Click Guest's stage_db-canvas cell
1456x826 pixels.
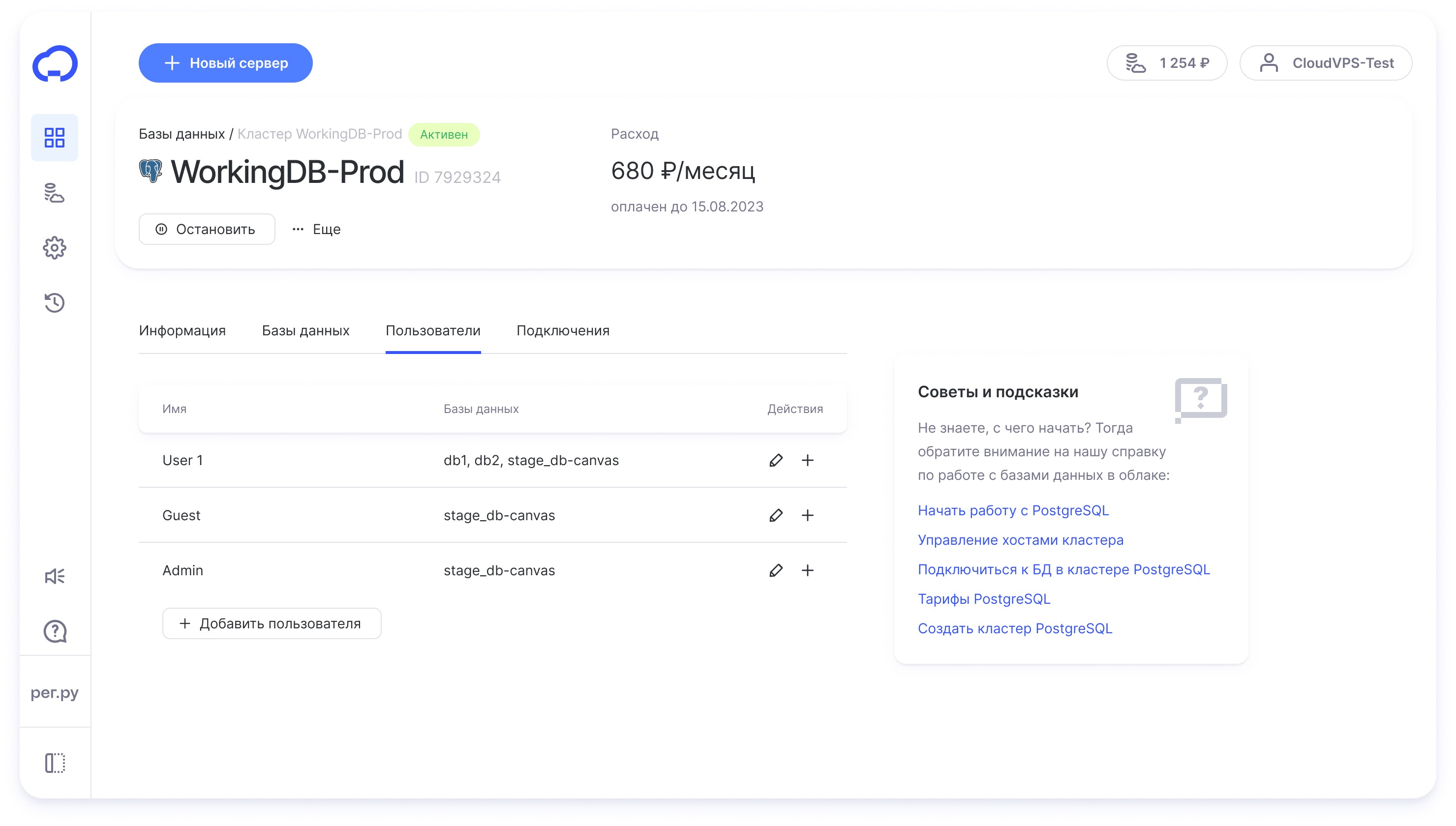499,515
